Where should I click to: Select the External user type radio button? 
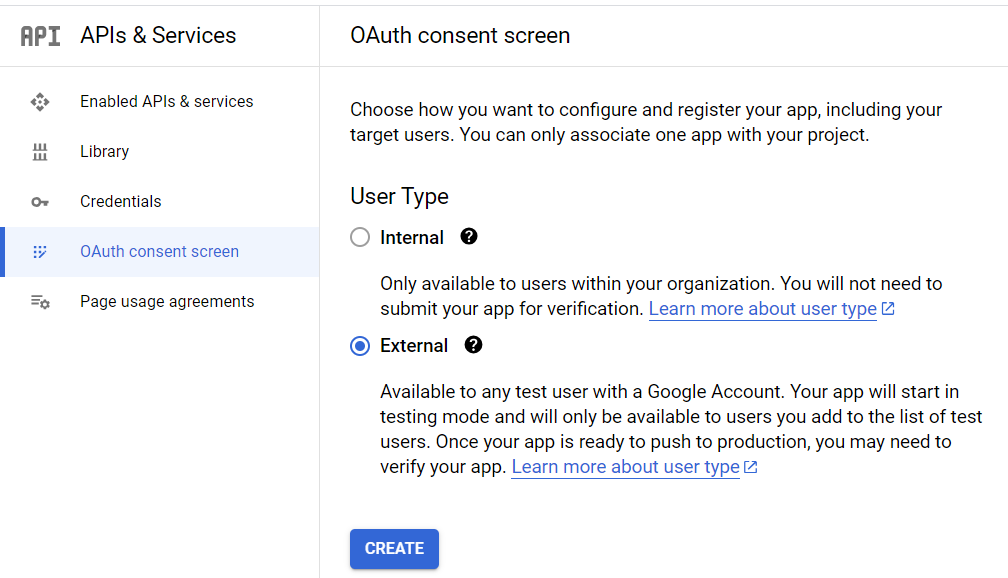pos(360,346)
